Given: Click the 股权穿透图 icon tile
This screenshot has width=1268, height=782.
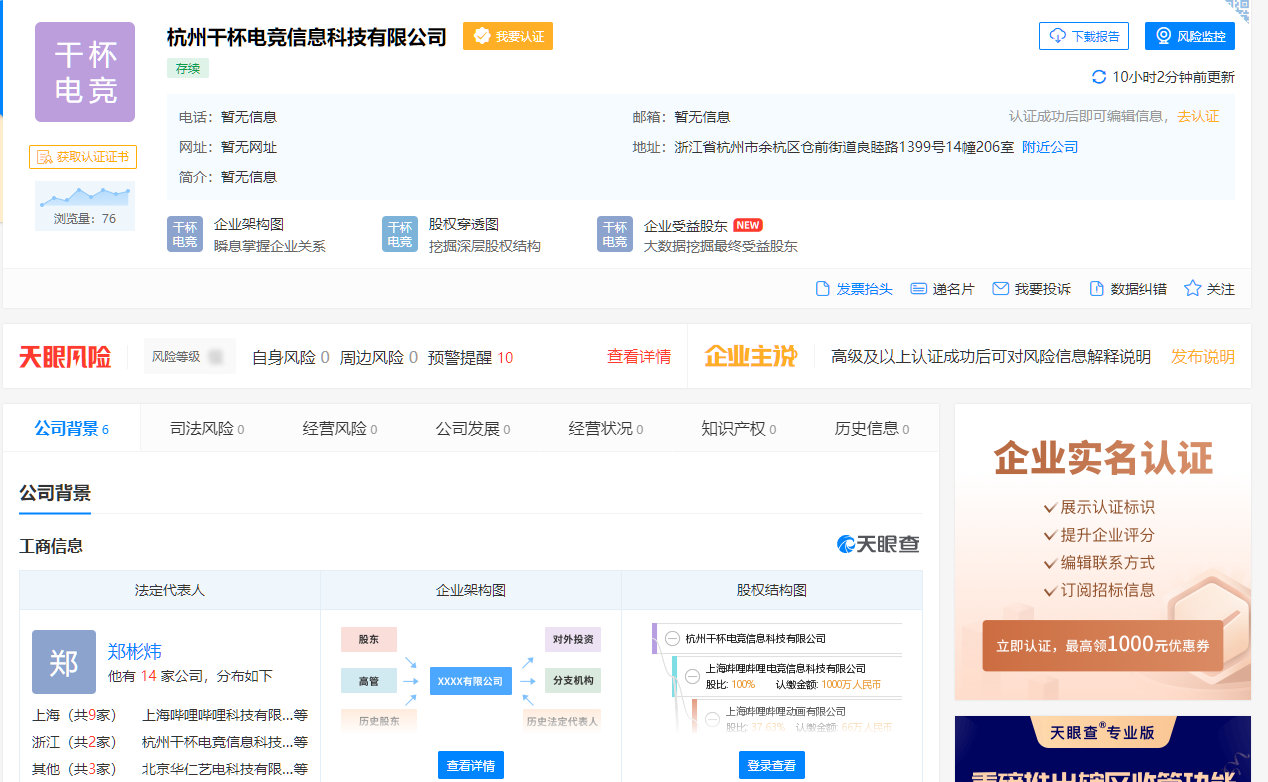Looking at the screenshot, I should pos(400,234).
